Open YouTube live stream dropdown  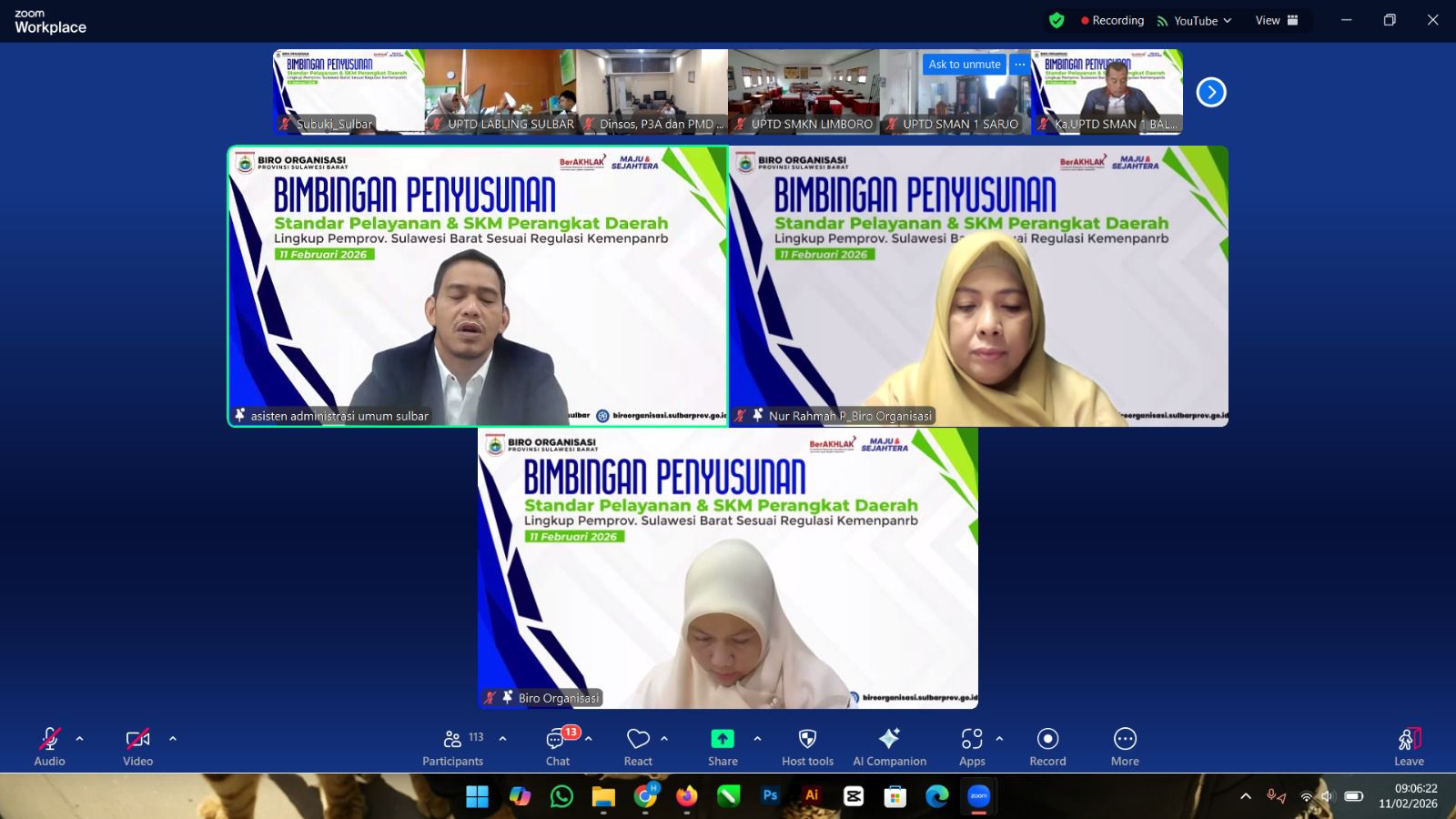point(1195,21)
